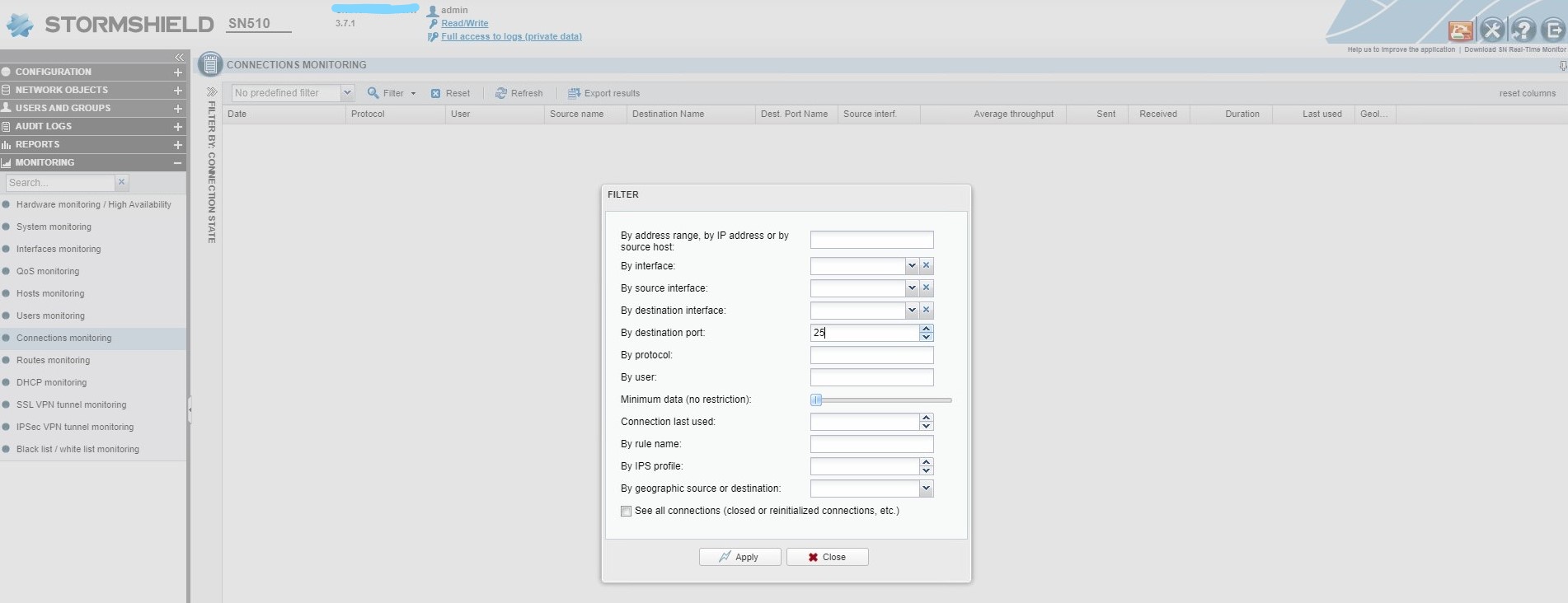Image resolution: width=1568 pixels, height=603 pixels.
Task: Expand the CONFIGURATION menu section
Action: point(177,72)
